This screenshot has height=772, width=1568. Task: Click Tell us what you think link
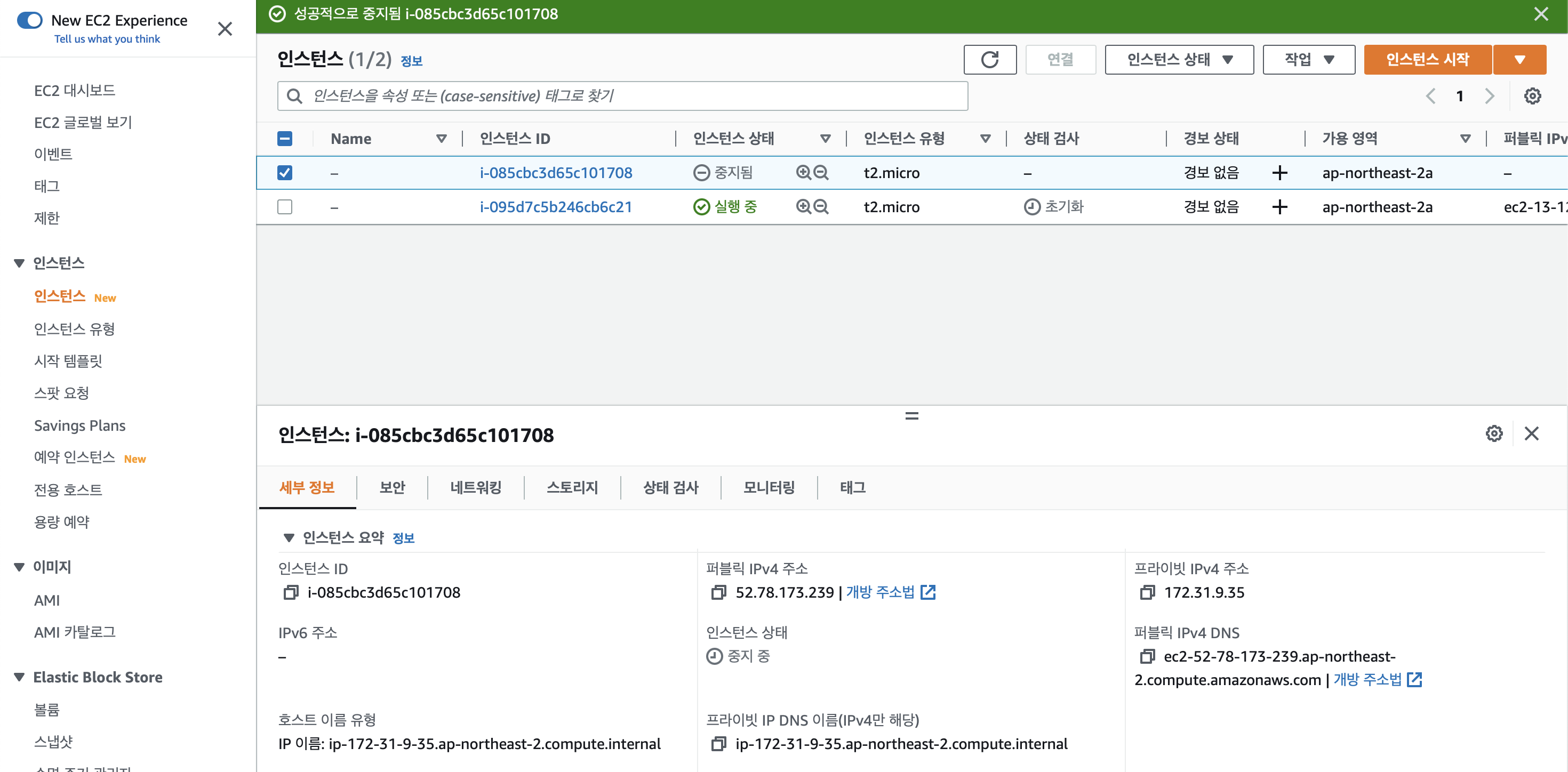[107, 39]
